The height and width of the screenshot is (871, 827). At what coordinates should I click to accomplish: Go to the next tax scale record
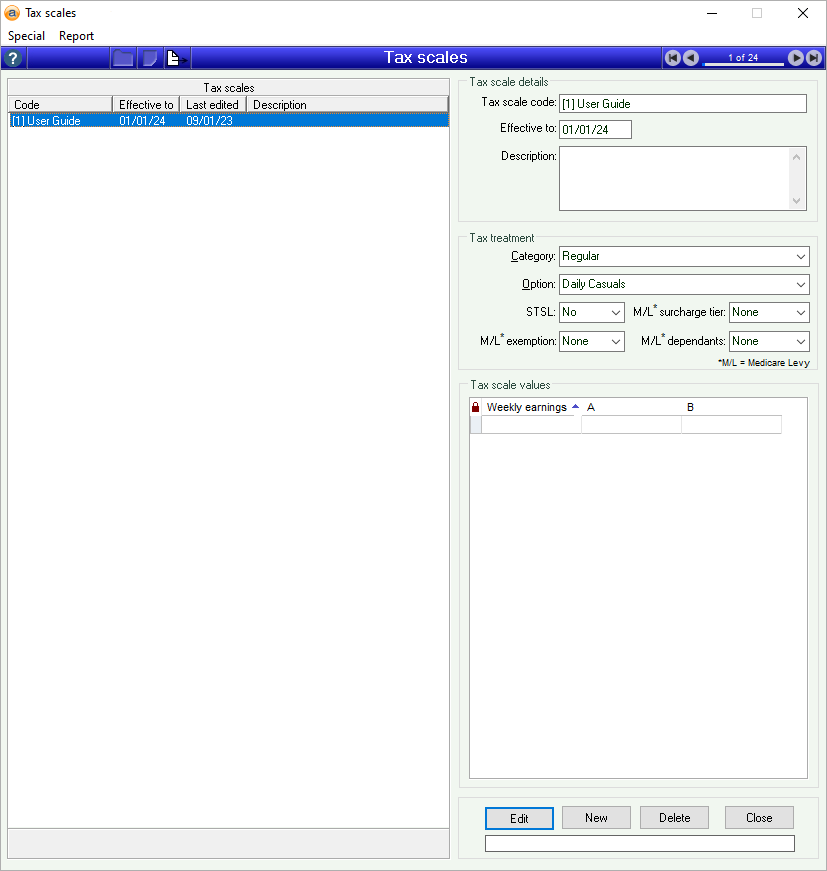pyautogui.click(x=796, y=58)
